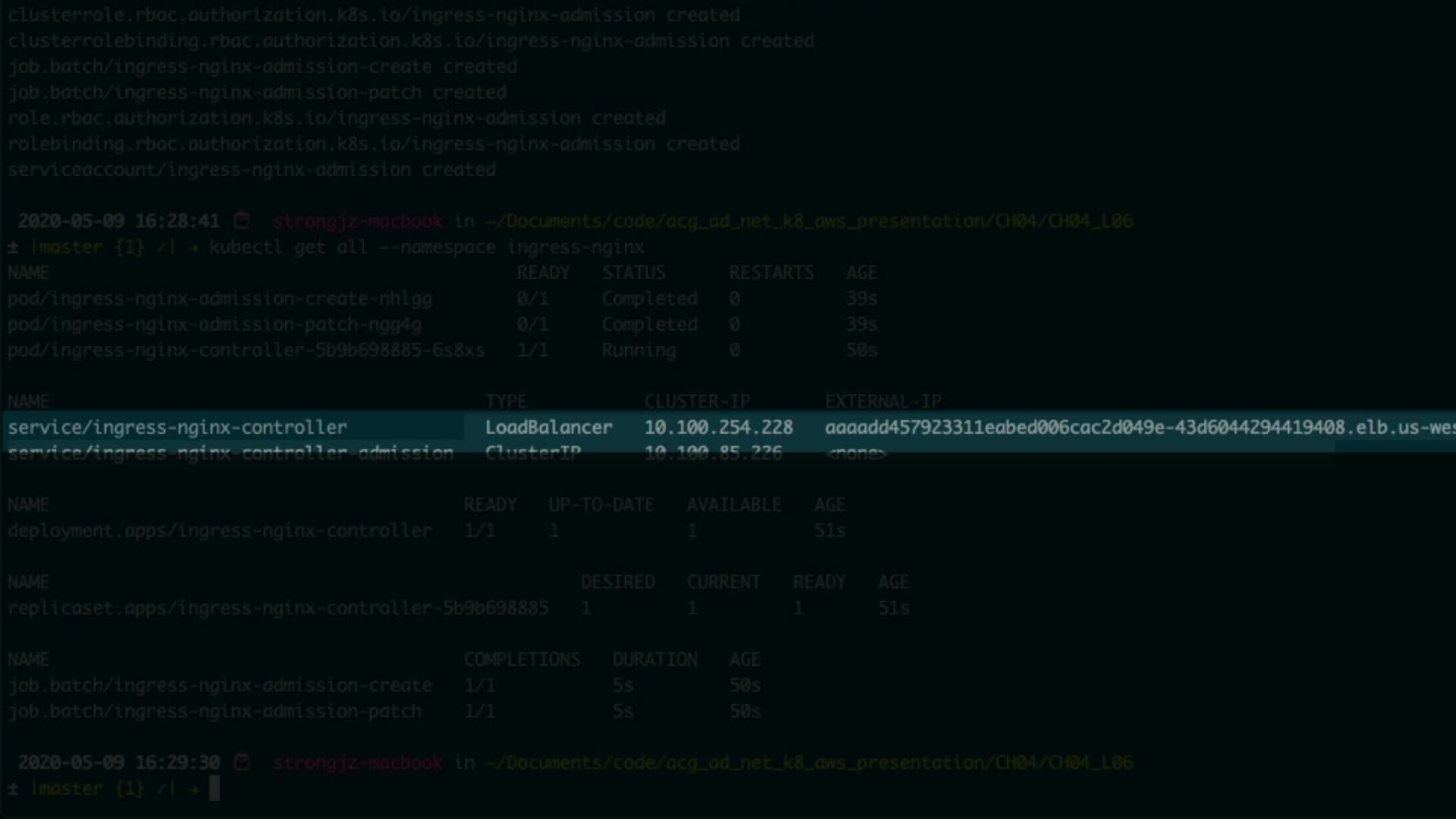Click the icon after the 16:28:41 timestamp
The width and height of the screenshot is (1456, 819).
242,221
